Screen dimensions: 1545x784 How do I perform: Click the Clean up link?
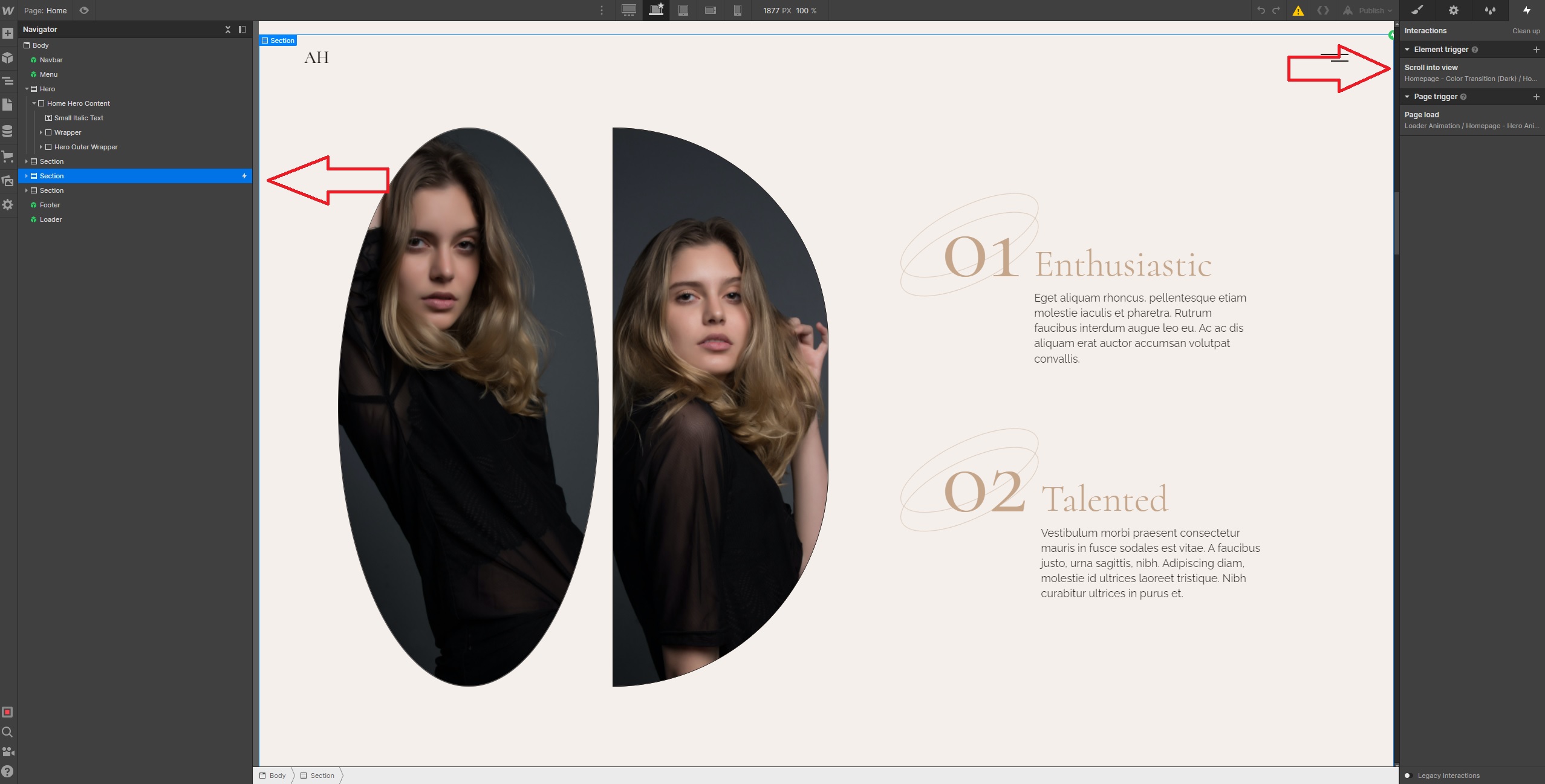pos(1526,31)
